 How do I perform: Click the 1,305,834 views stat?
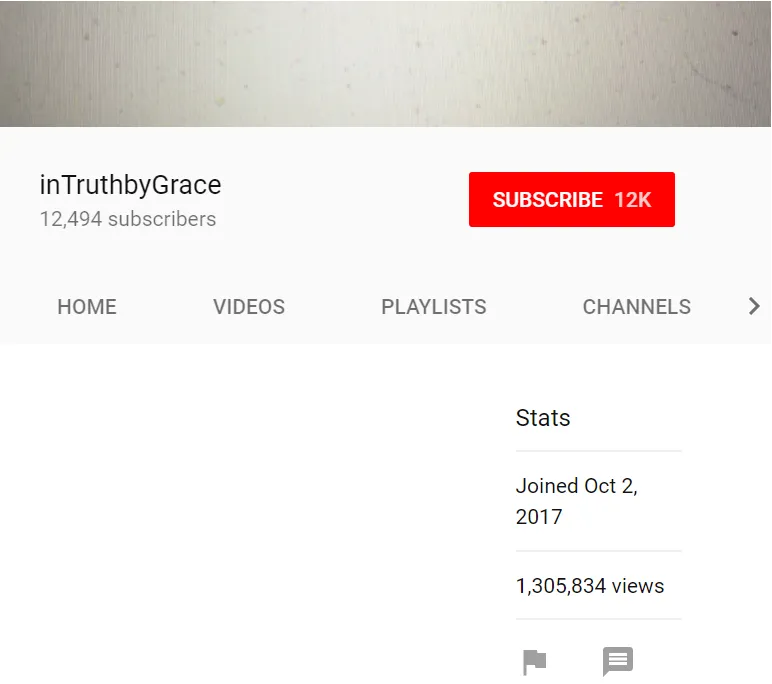tap(590, 586)
